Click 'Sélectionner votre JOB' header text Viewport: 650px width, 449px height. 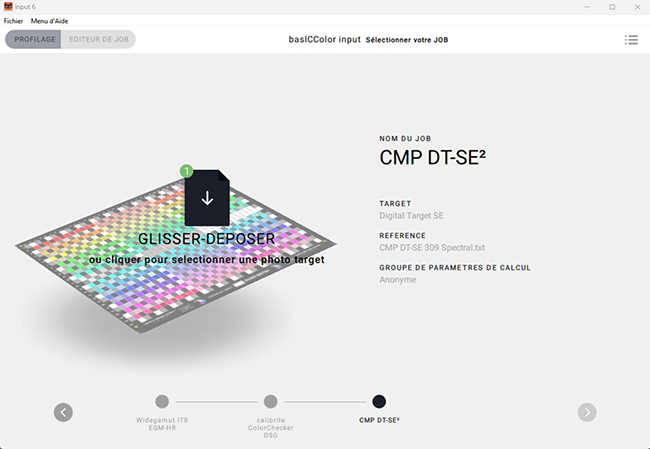407,40
